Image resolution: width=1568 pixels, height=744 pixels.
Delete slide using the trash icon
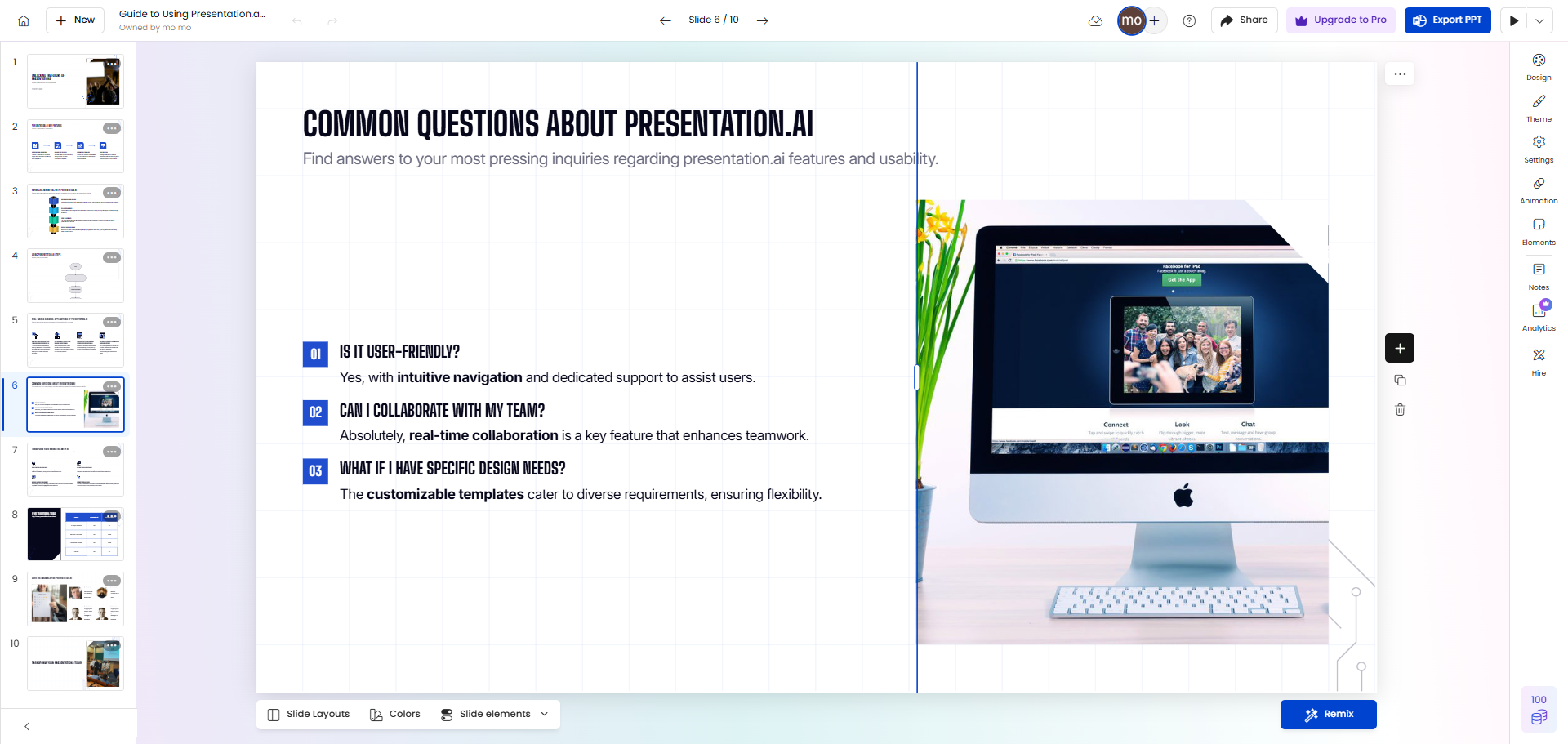pos(1400,410)
